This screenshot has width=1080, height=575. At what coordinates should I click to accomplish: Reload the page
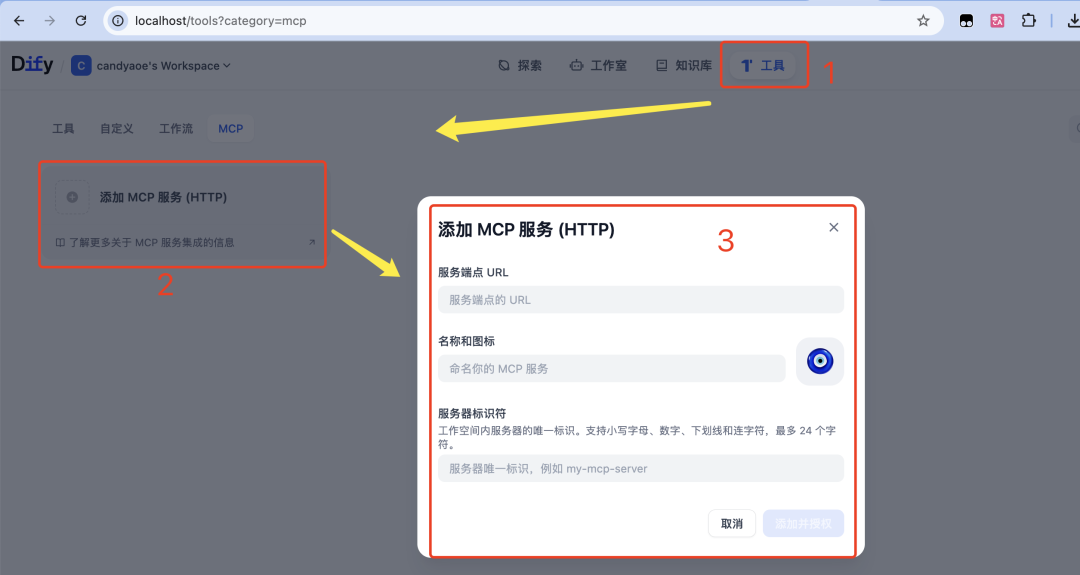click(x=81, y=21)
